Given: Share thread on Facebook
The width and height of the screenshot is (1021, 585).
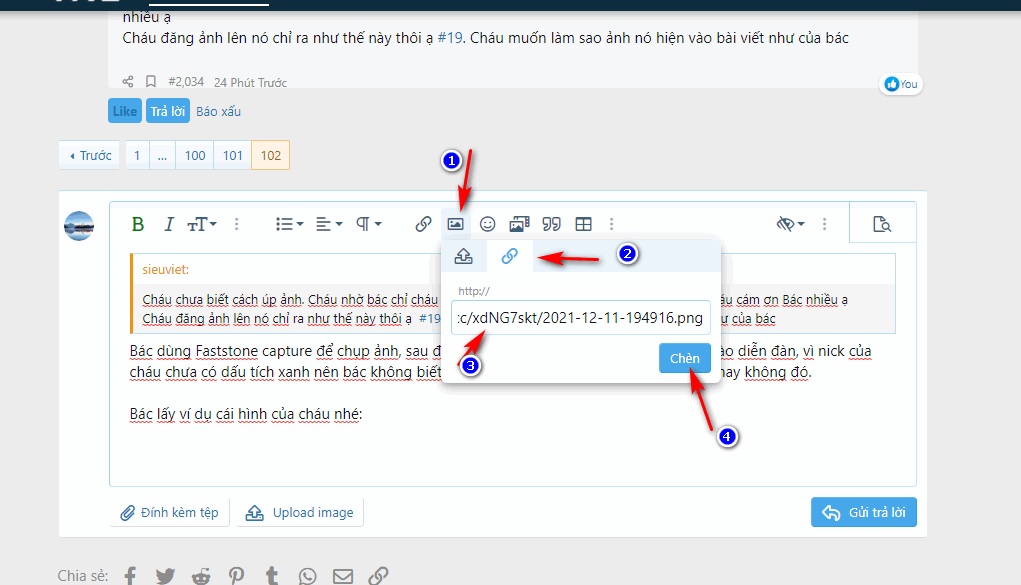Looking at the screenshot, I should (x=130, y=576).
